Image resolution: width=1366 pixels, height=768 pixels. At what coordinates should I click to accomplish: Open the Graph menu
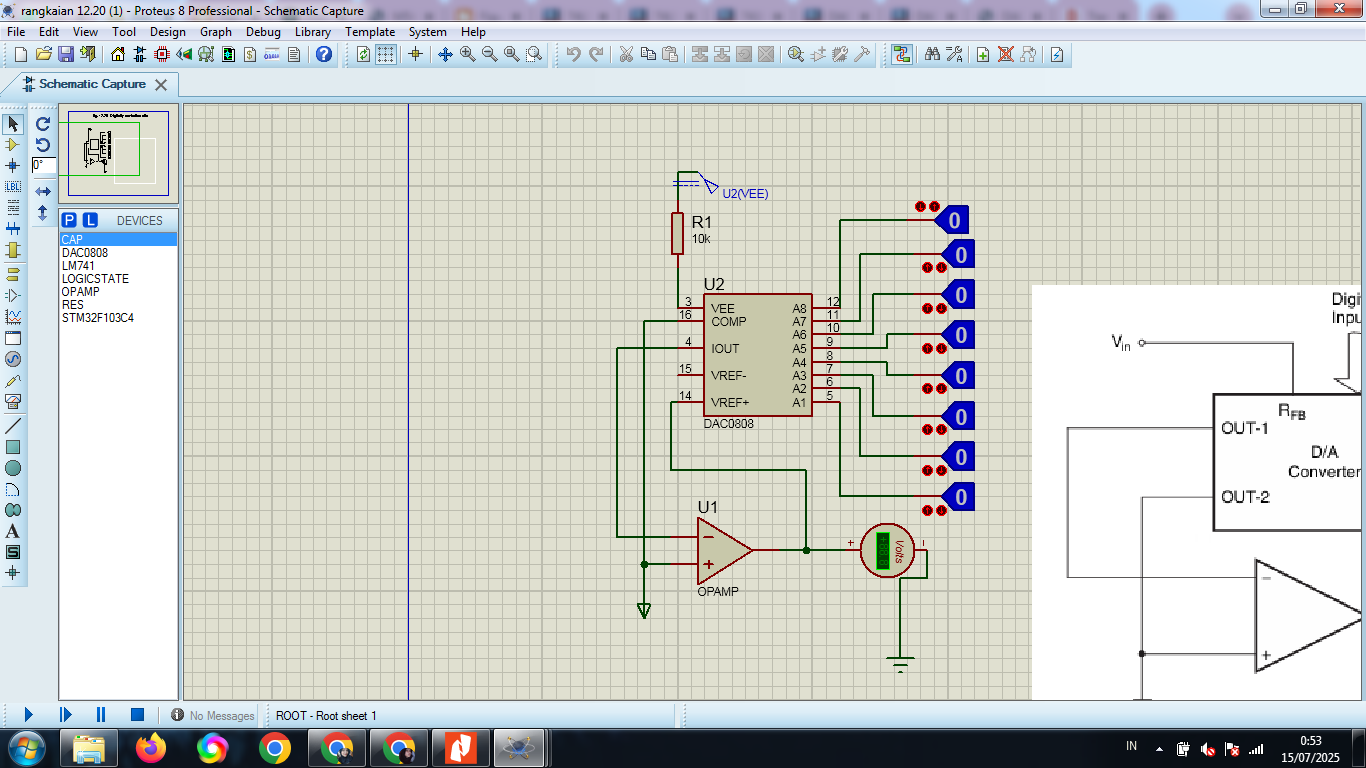tap(216, 31)
